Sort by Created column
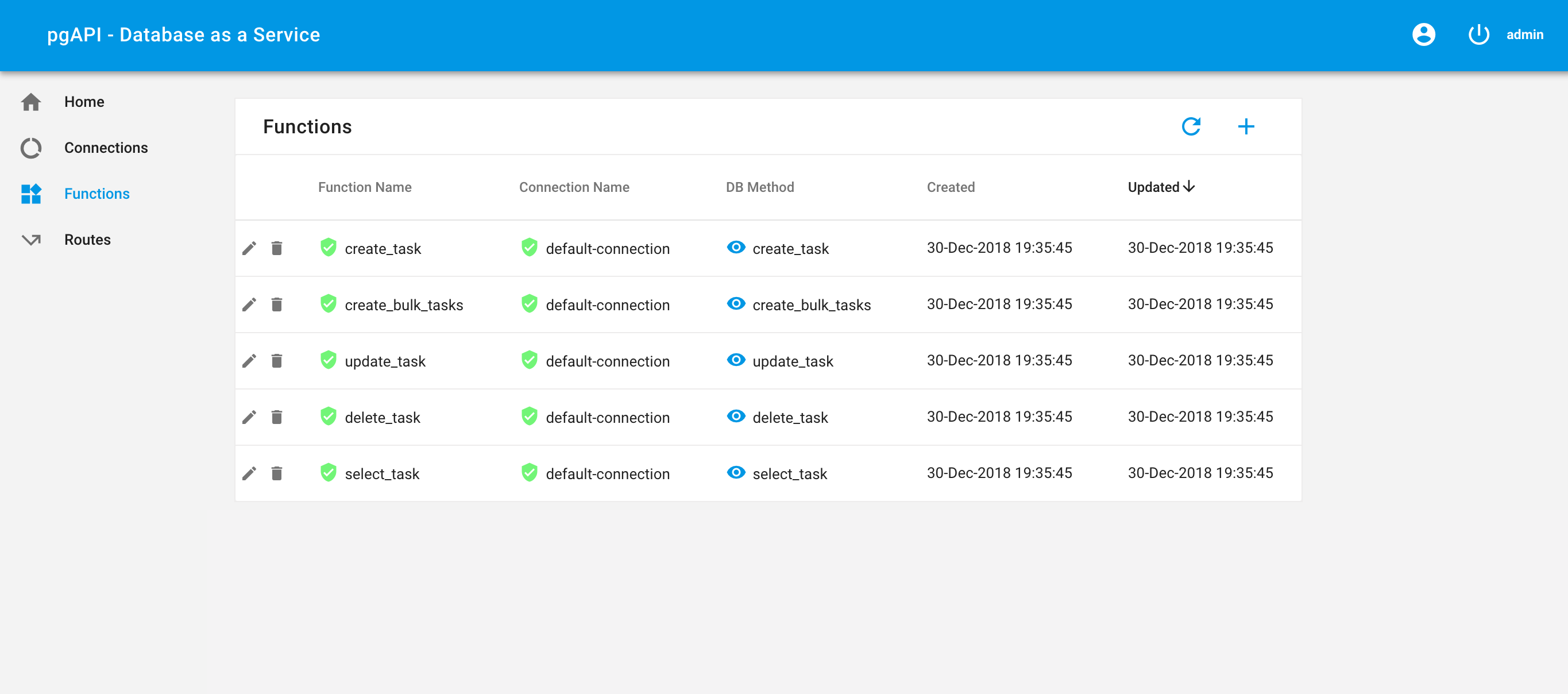The height and width of the screenshot is (694, 1568). click(x=951, y=187)
